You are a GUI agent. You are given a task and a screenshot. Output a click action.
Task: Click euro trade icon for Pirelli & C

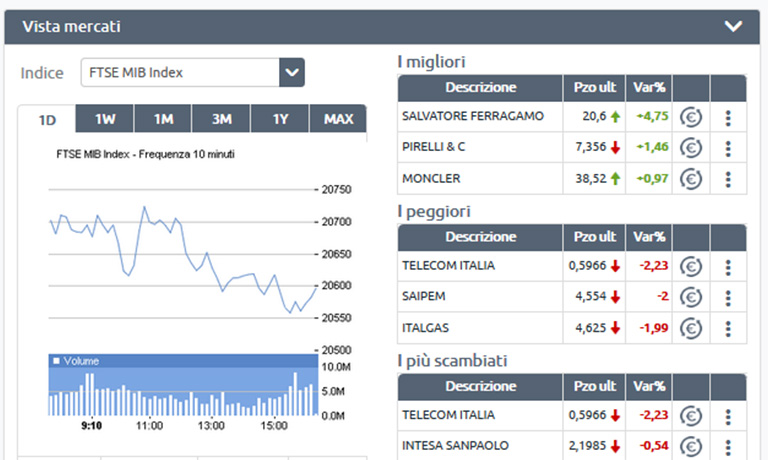[x=691, y=147]
